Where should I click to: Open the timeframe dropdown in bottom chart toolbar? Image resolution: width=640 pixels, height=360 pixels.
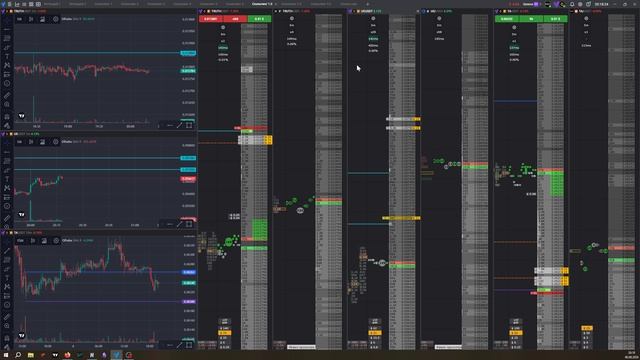[x=20, y=241]
